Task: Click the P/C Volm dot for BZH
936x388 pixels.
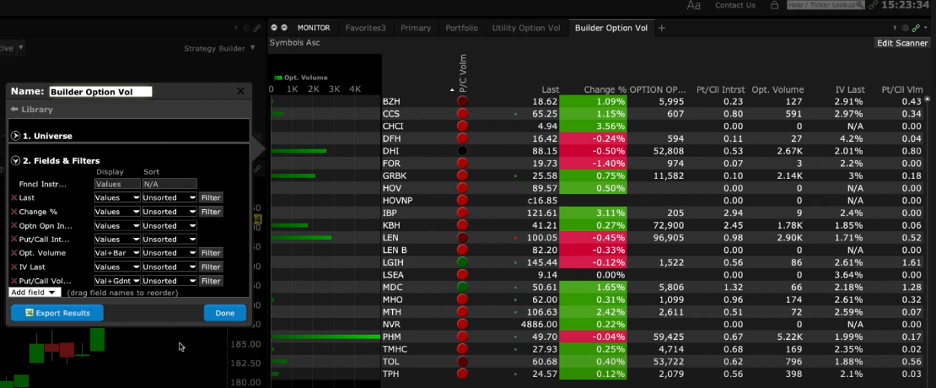Action: pos(462,101)
